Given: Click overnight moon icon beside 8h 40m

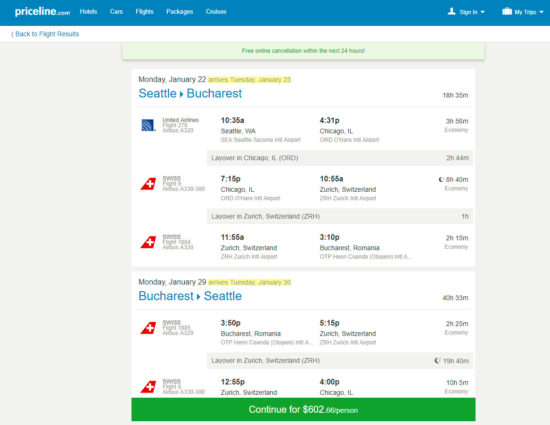Looking at the screenshot, I should point(441,180).
